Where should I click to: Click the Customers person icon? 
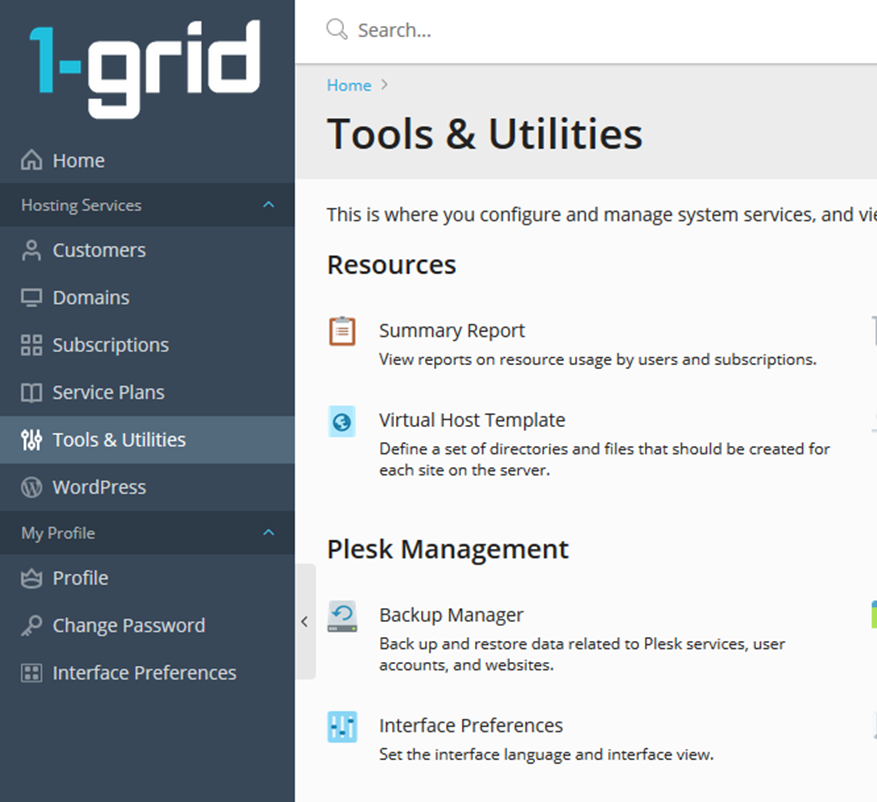pos(31,250)
